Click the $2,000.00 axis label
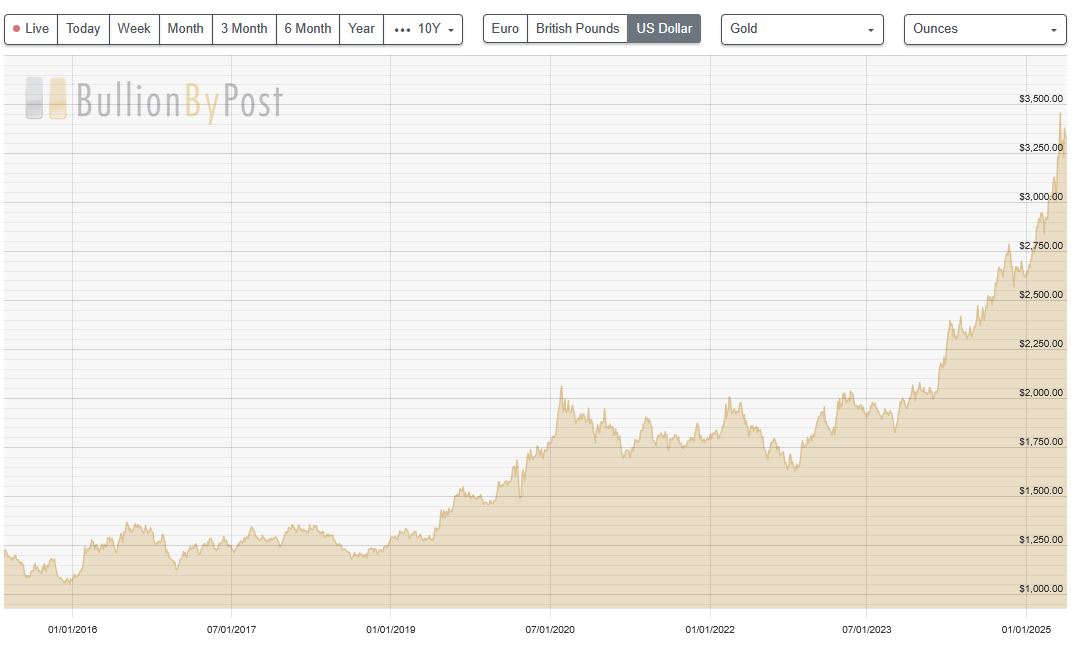Screen dimensions: 1075x646 (x=1041, y=393)
